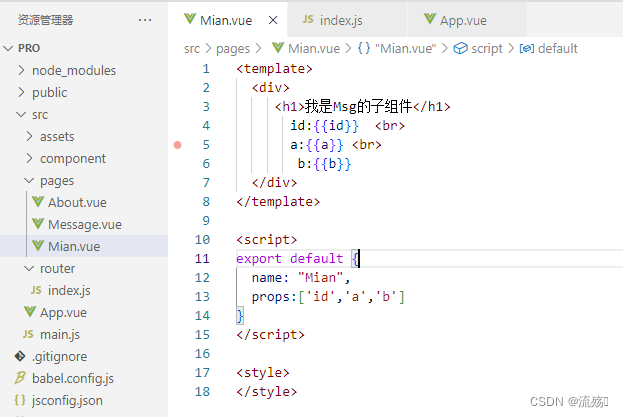Click breadcrumb file Mian.vue
The height and width of the screenshot is (417, 623).
tap(314, 48)
